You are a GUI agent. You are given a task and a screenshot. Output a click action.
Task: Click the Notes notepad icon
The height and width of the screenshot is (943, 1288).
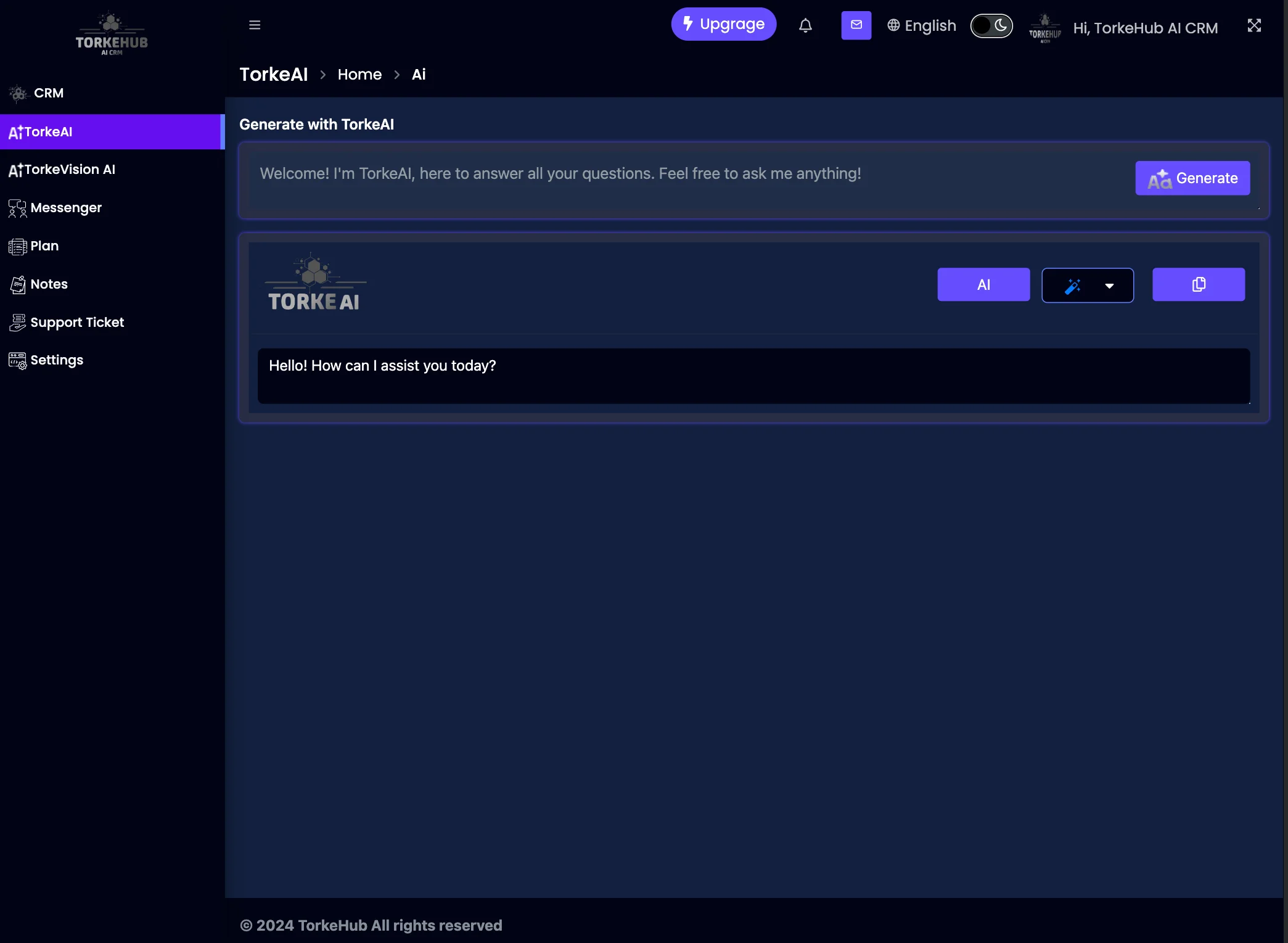18,284
